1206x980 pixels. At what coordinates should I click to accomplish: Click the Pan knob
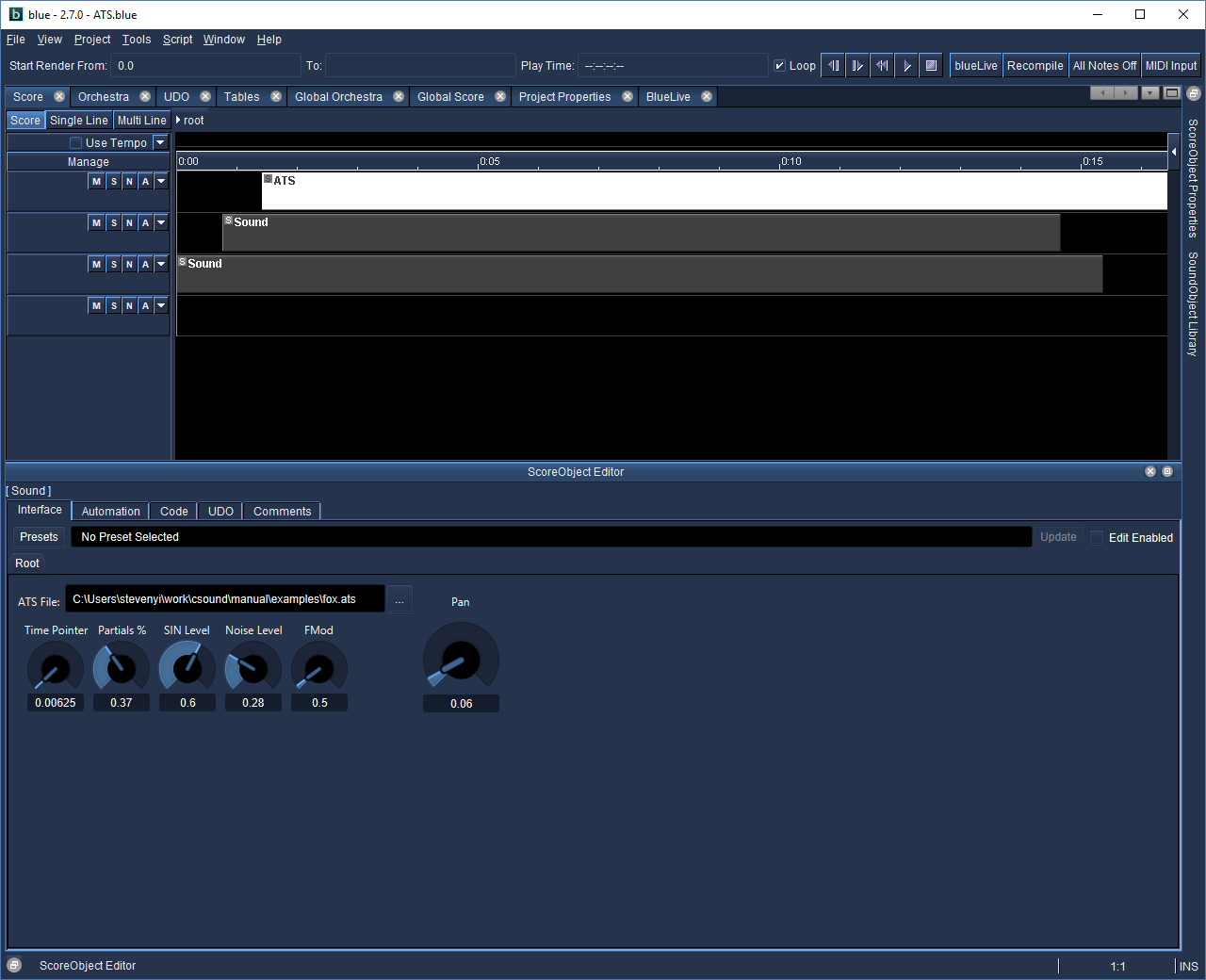[x=461, y=660]
